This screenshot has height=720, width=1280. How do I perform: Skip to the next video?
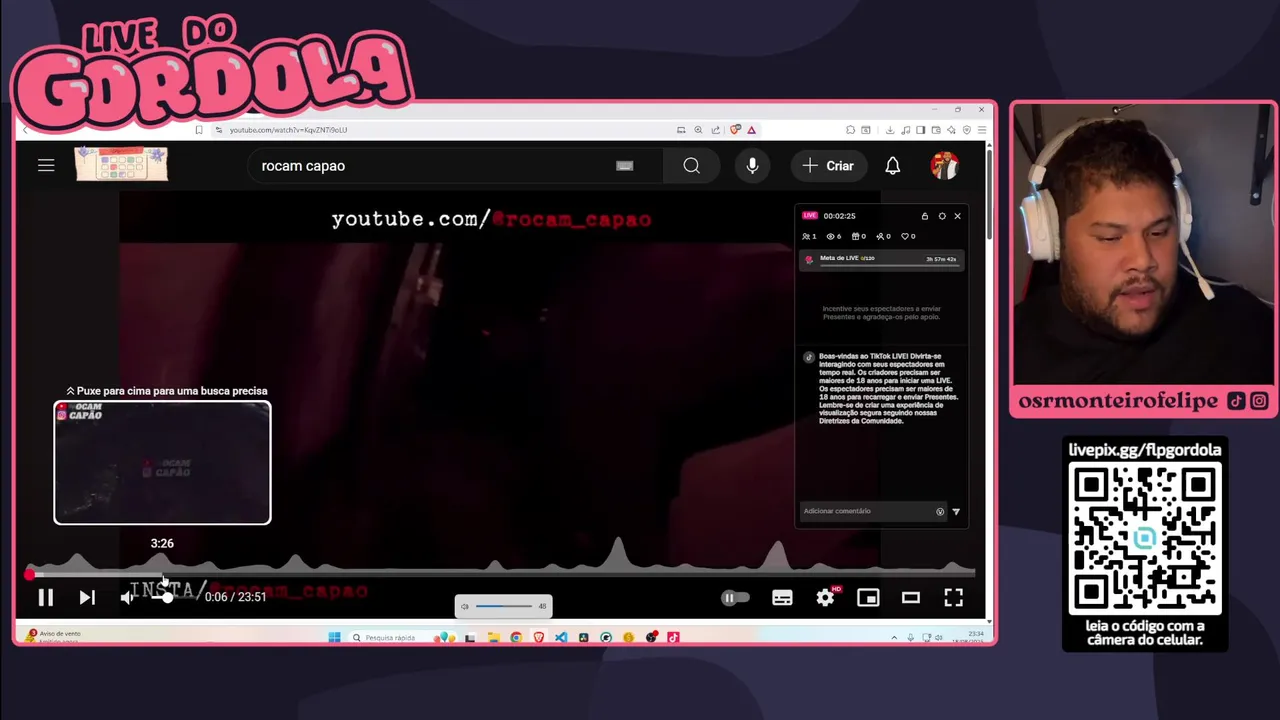coord(87,597)
